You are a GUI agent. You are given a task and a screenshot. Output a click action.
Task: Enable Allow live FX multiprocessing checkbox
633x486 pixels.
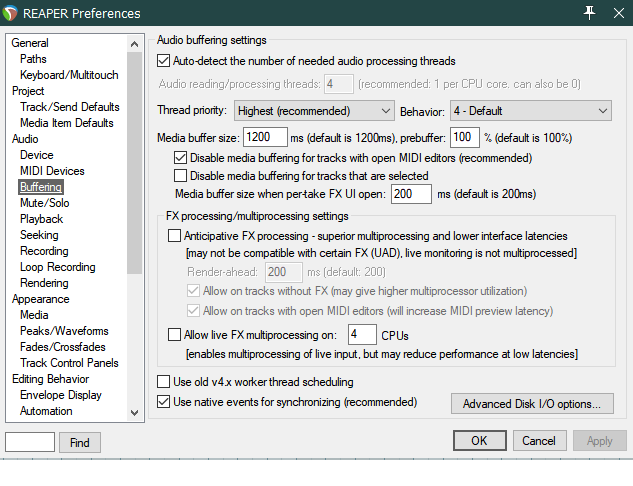[175, 334]
